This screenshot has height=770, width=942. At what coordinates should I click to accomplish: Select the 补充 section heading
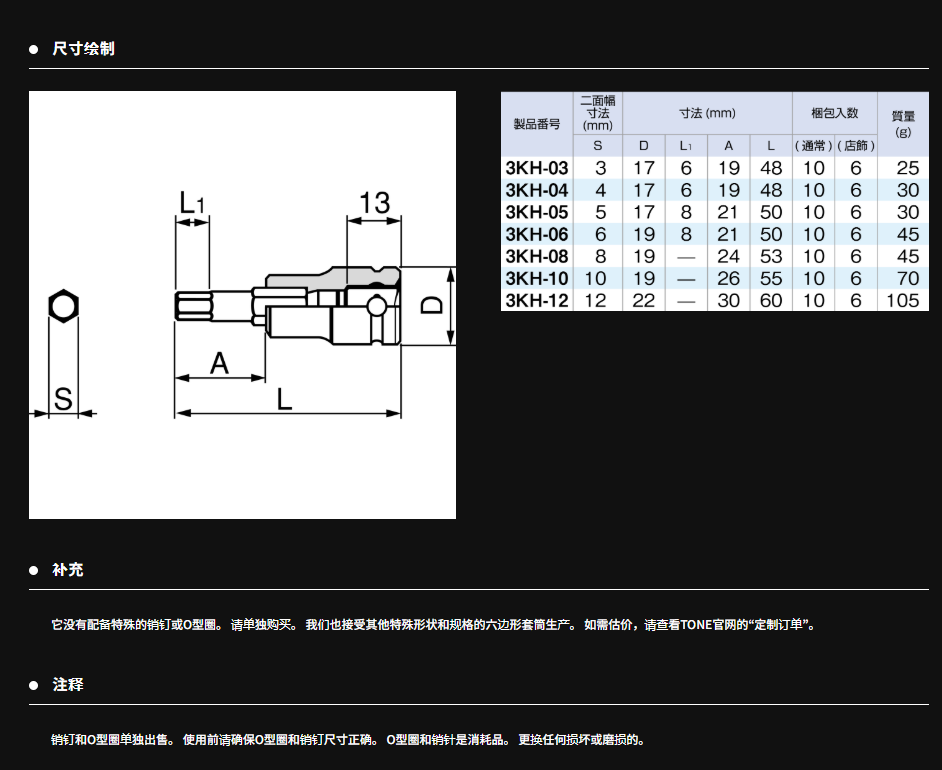click(68, 570)
